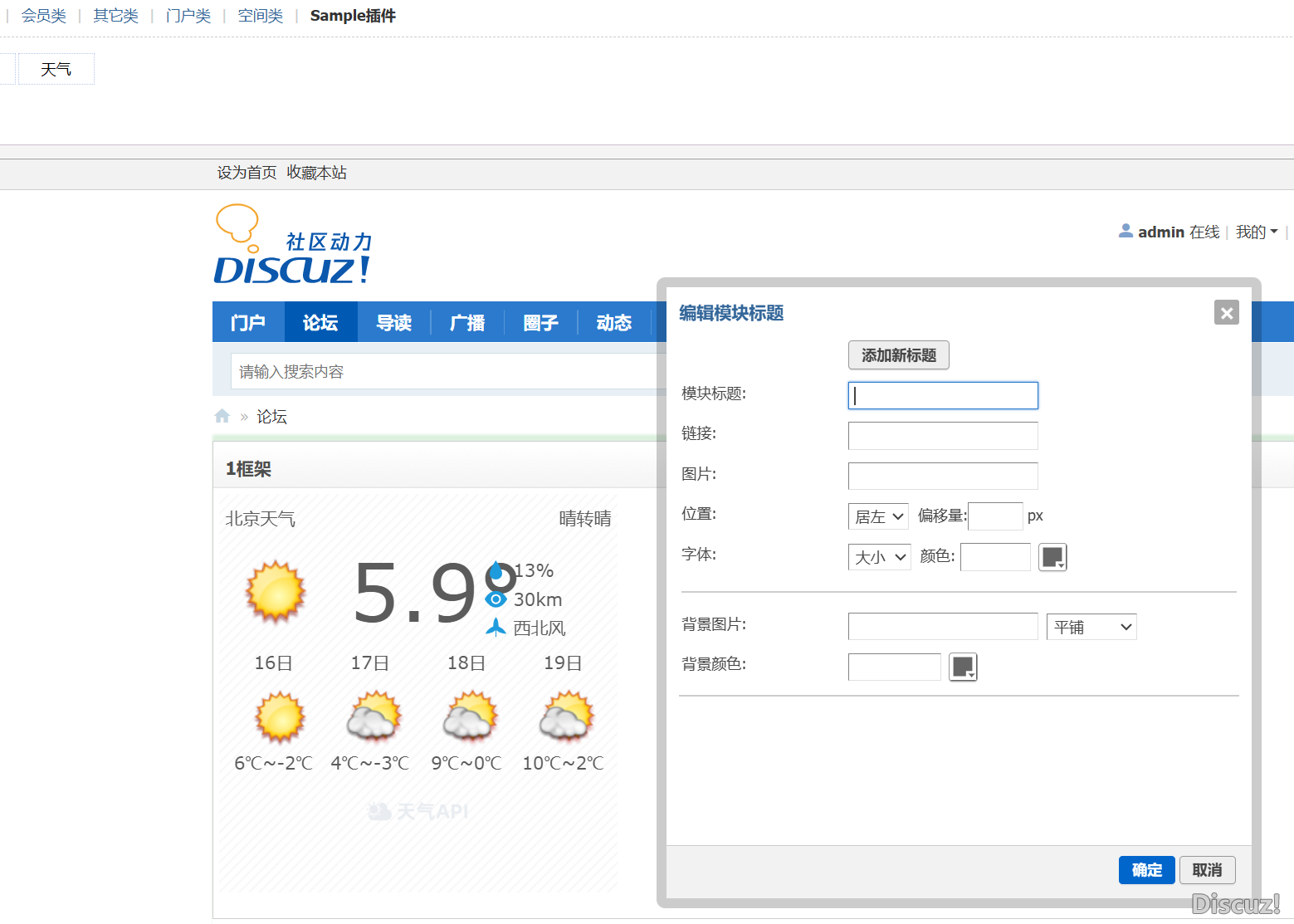Confirm the dialog with 确定

pyautogui.click(x=1146, y=869)
